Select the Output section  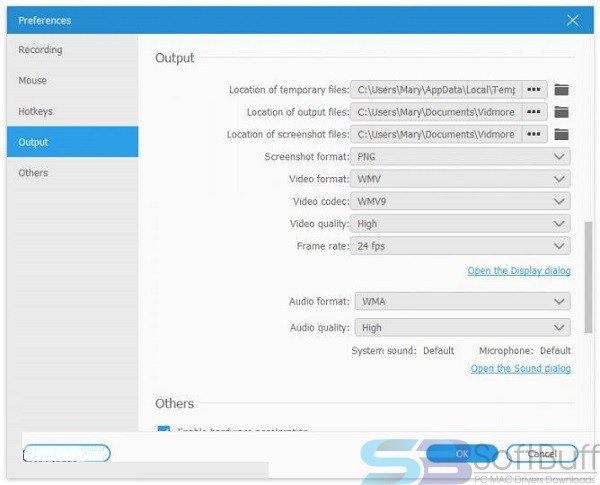point(72,142)
